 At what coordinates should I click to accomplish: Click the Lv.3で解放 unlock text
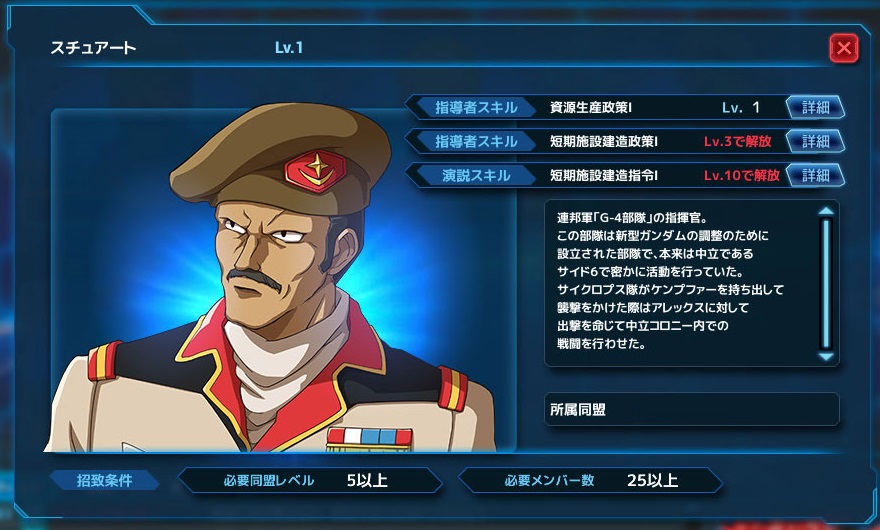pos(737,141)
